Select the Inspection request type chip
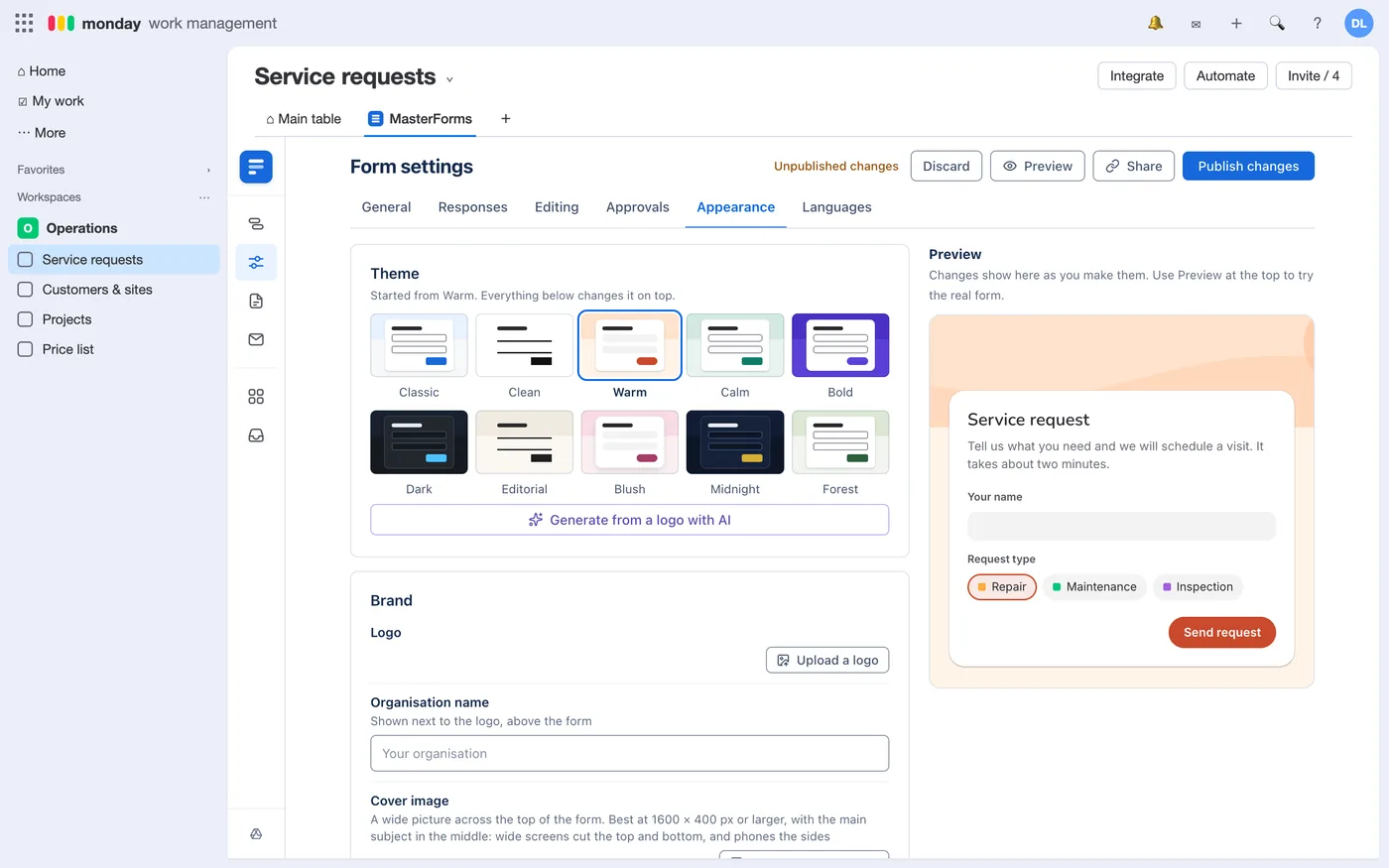The image size is (1389, 868). [1198, 587]
